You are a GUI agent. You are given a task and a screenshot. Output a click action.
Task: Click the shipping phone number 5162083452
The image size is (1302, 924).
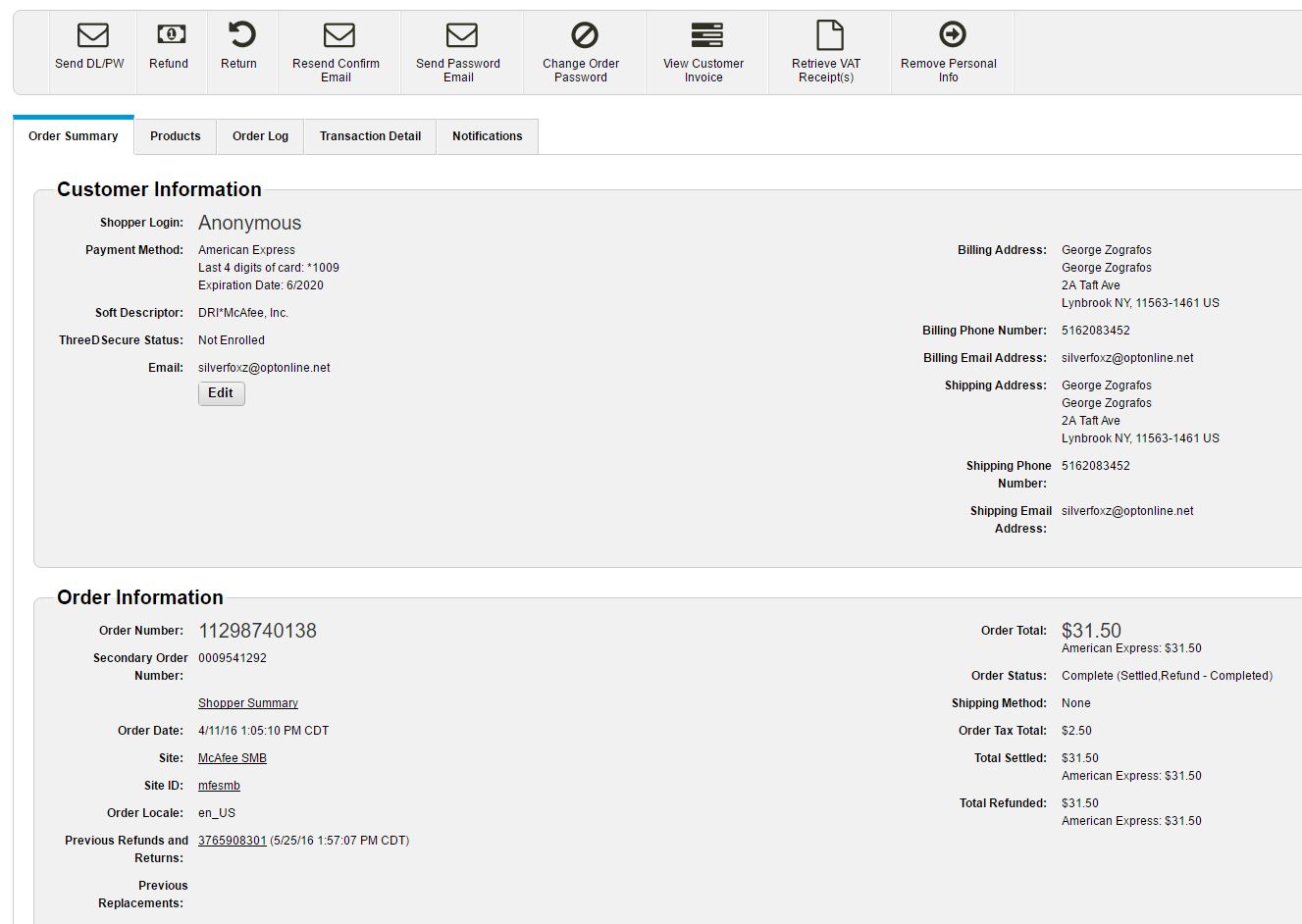[1096, 466]
